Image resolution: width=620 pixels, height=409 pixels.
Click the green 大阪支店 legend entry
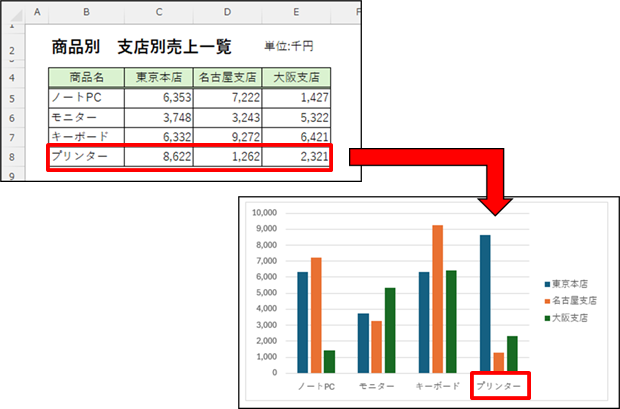[570, 318]
